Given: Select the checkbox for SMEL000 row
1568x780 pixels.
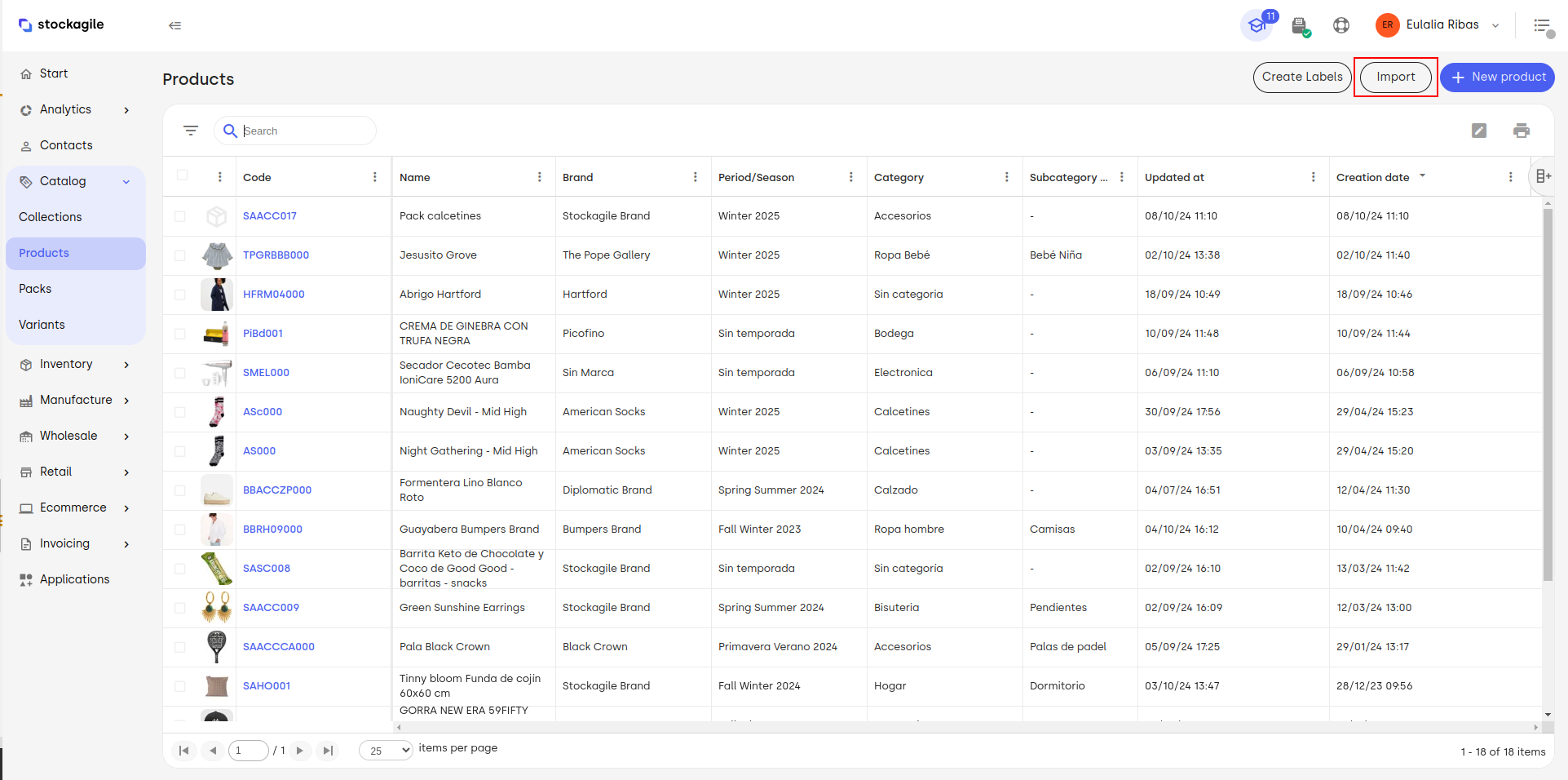Looking at the screenshot, I should (x=180, y=373).
